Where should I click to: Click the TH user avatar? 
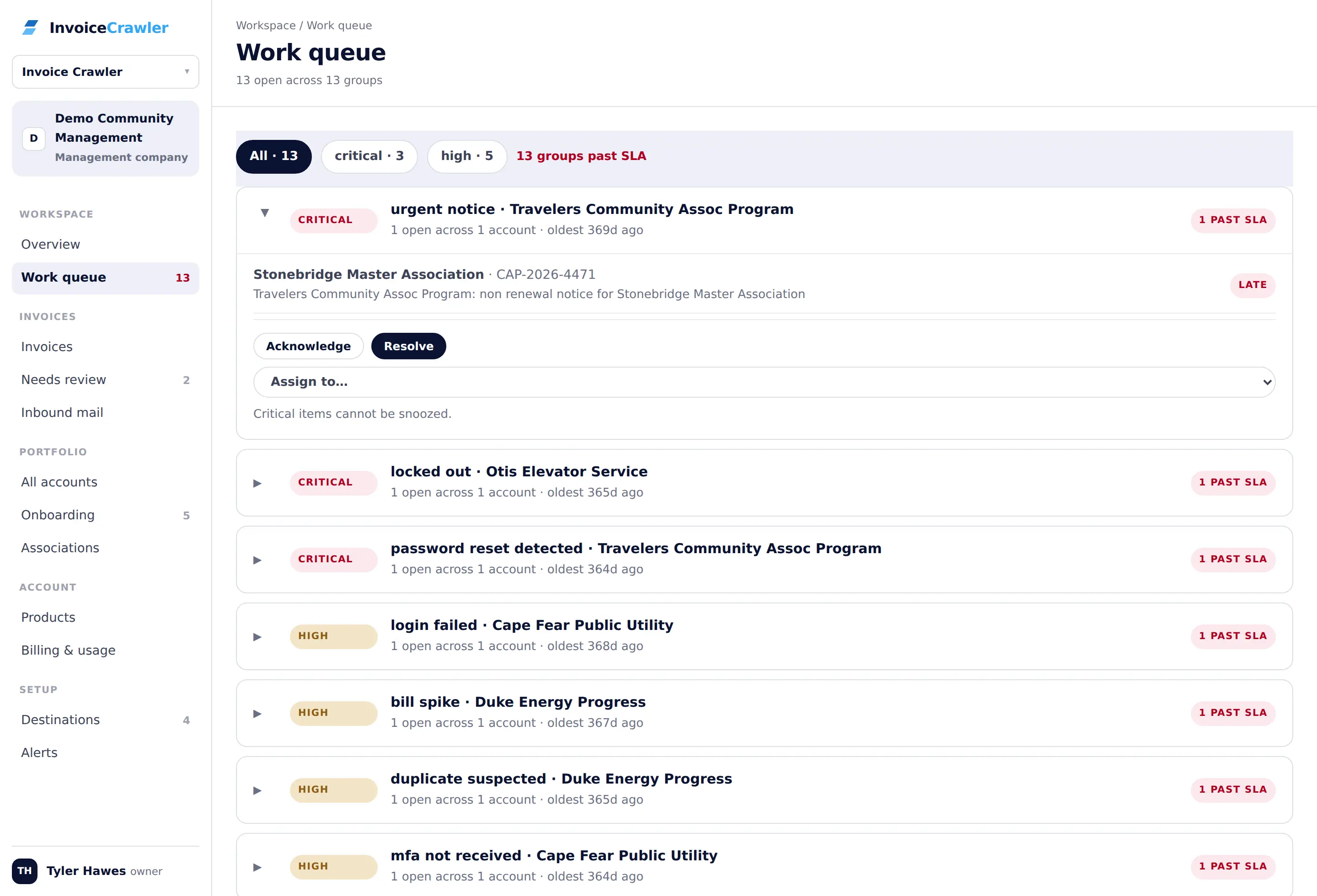pyautogui.click(x=24, y=870)
